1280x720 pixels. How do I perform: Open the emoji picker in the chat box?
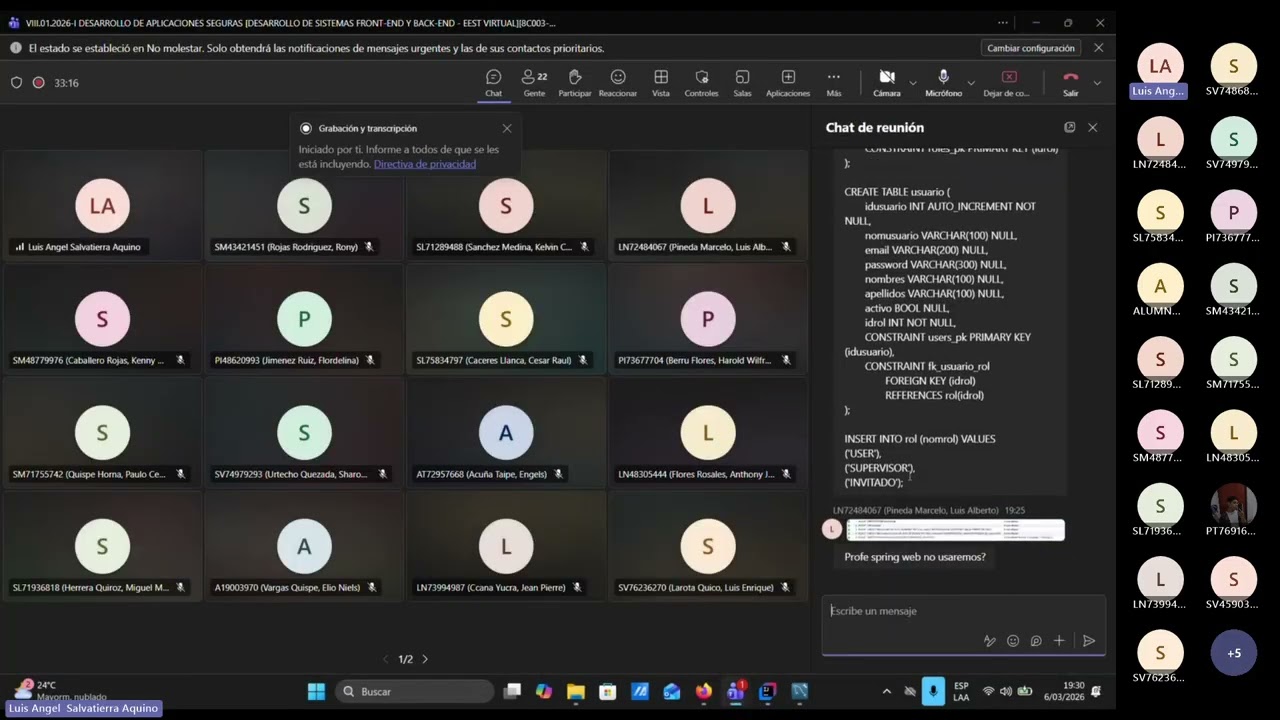[1013, 641]
